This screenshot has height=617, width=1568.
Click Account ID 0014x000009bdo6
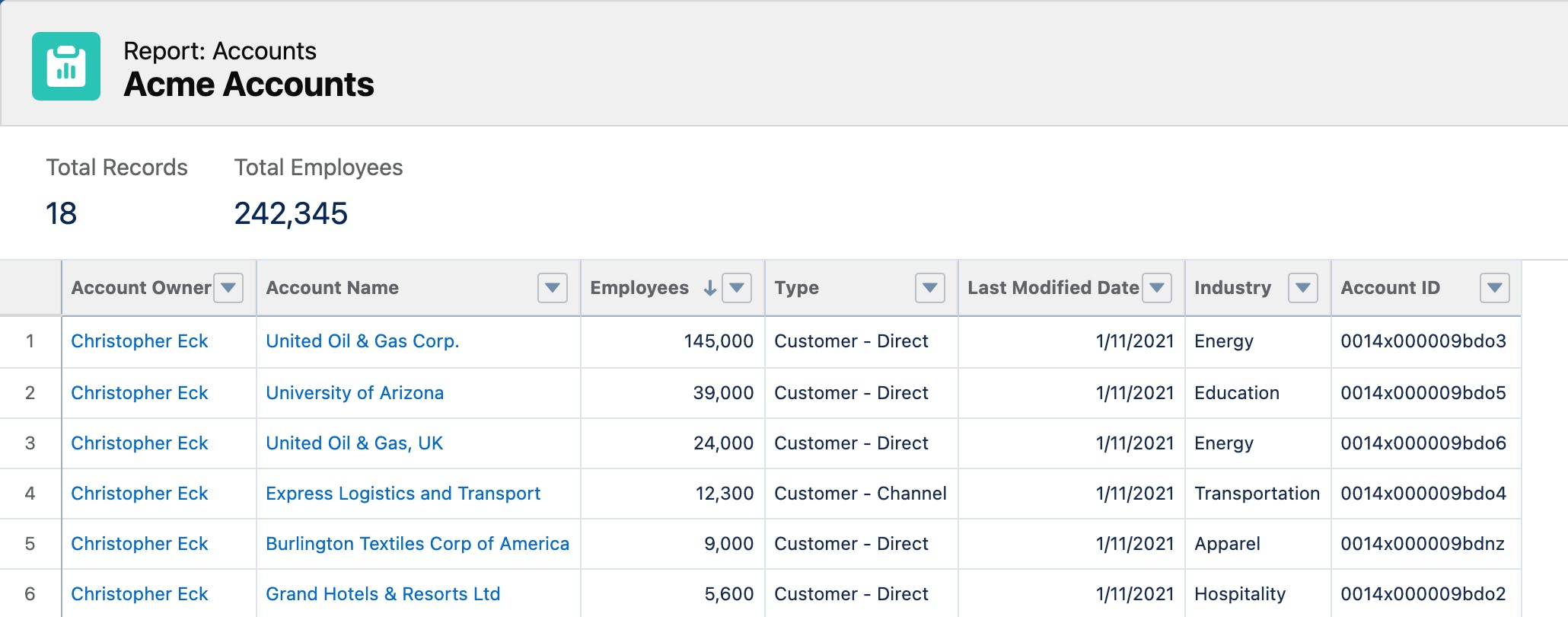click(1423, 443)
